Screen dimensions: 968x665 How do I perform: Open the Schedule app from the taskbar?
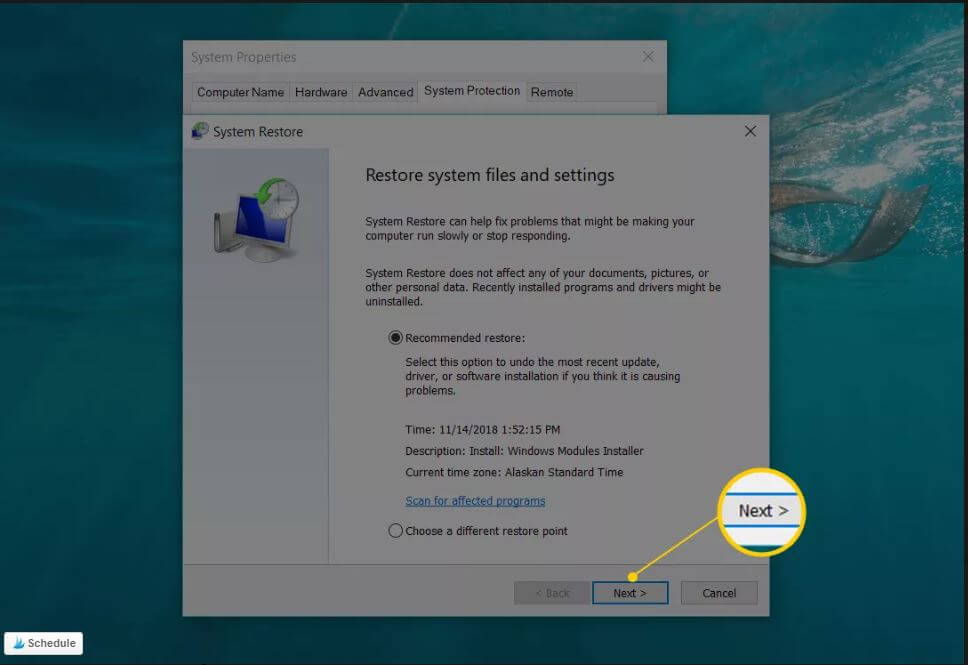point(43,643)
